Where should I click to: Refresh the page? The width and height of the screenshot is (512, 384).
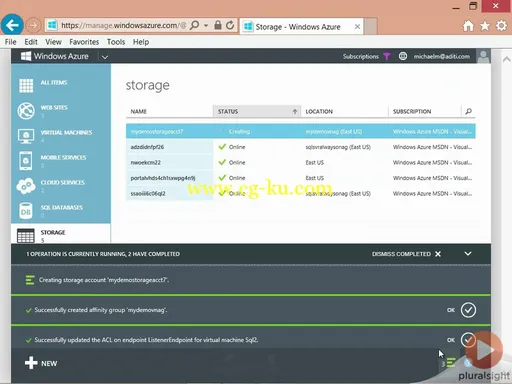point(230,25)
